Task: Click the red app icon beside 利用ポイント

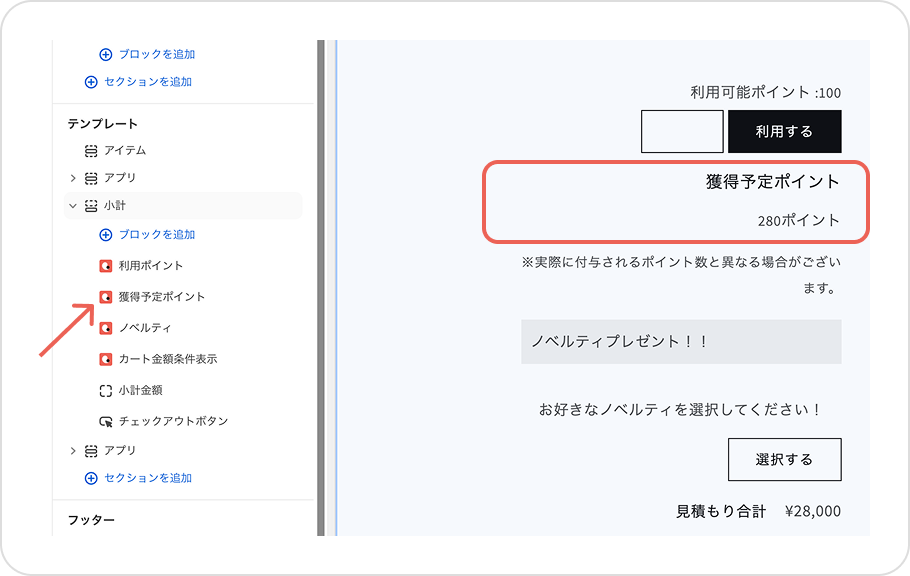Action: [x=106, y=266]
